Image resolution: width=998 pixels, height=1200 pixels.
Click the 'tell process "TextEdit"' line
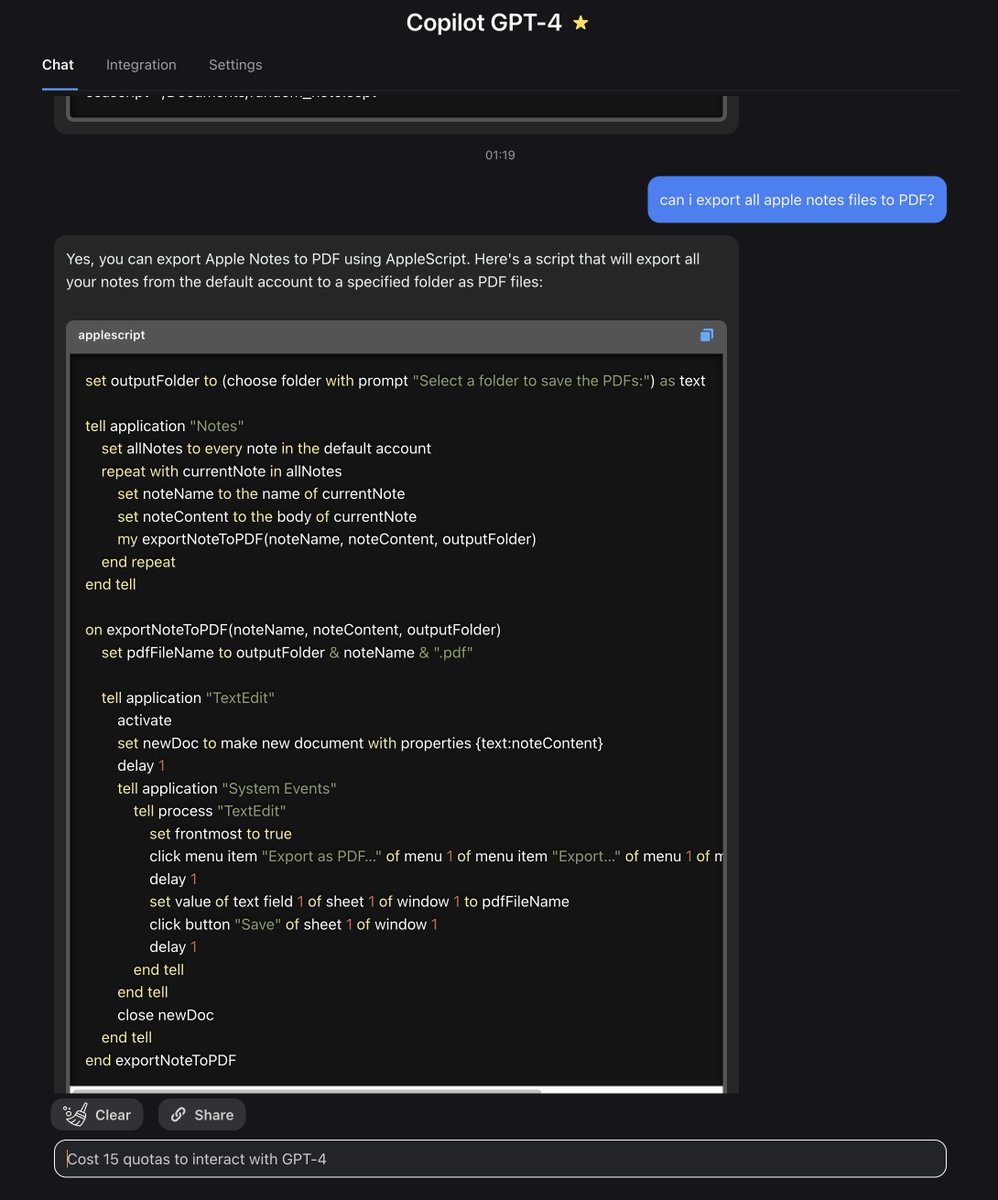click(x=210, y=811)
